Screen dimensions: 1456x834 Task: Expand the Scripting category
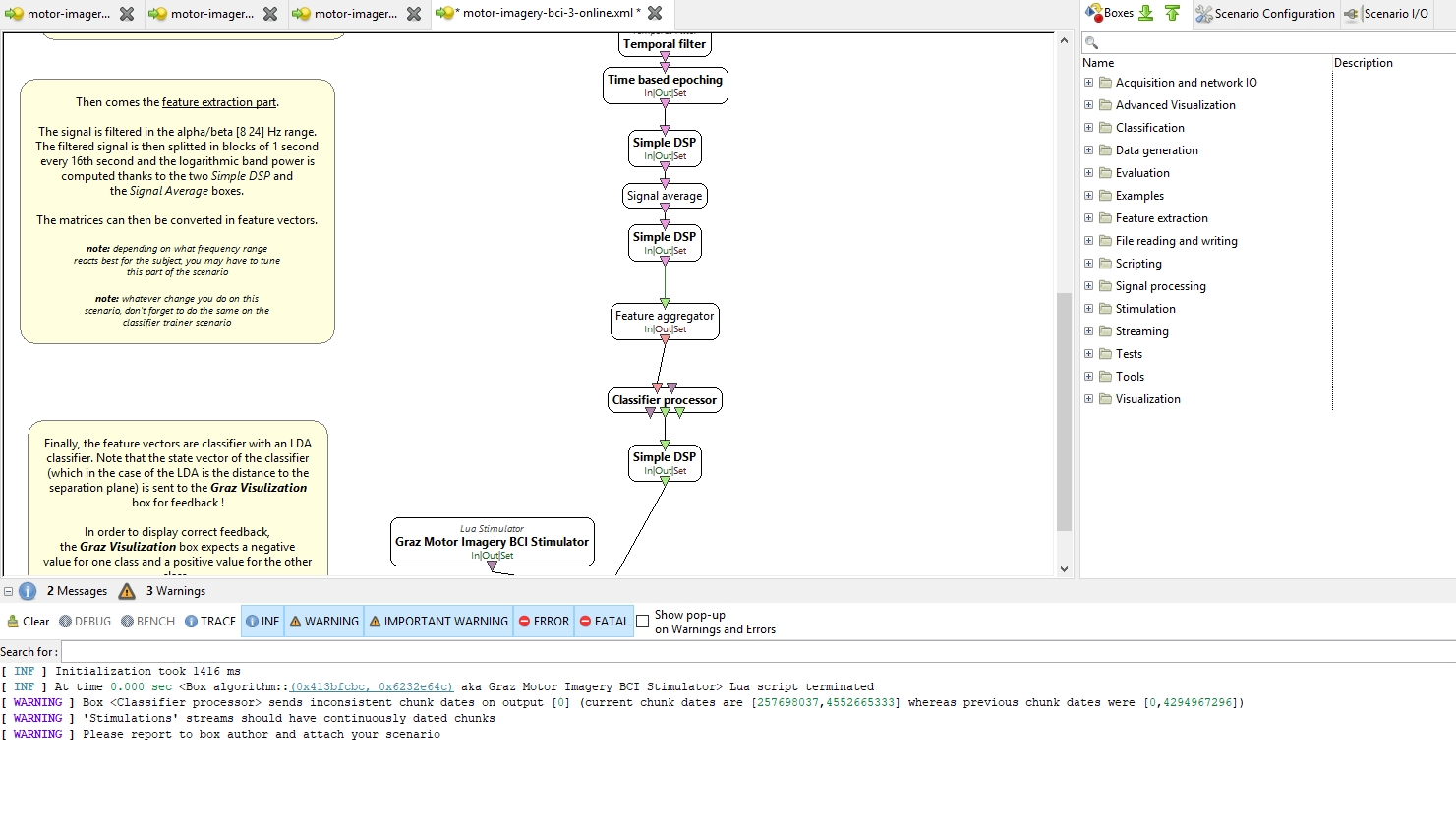click(x=1088, y=264)
